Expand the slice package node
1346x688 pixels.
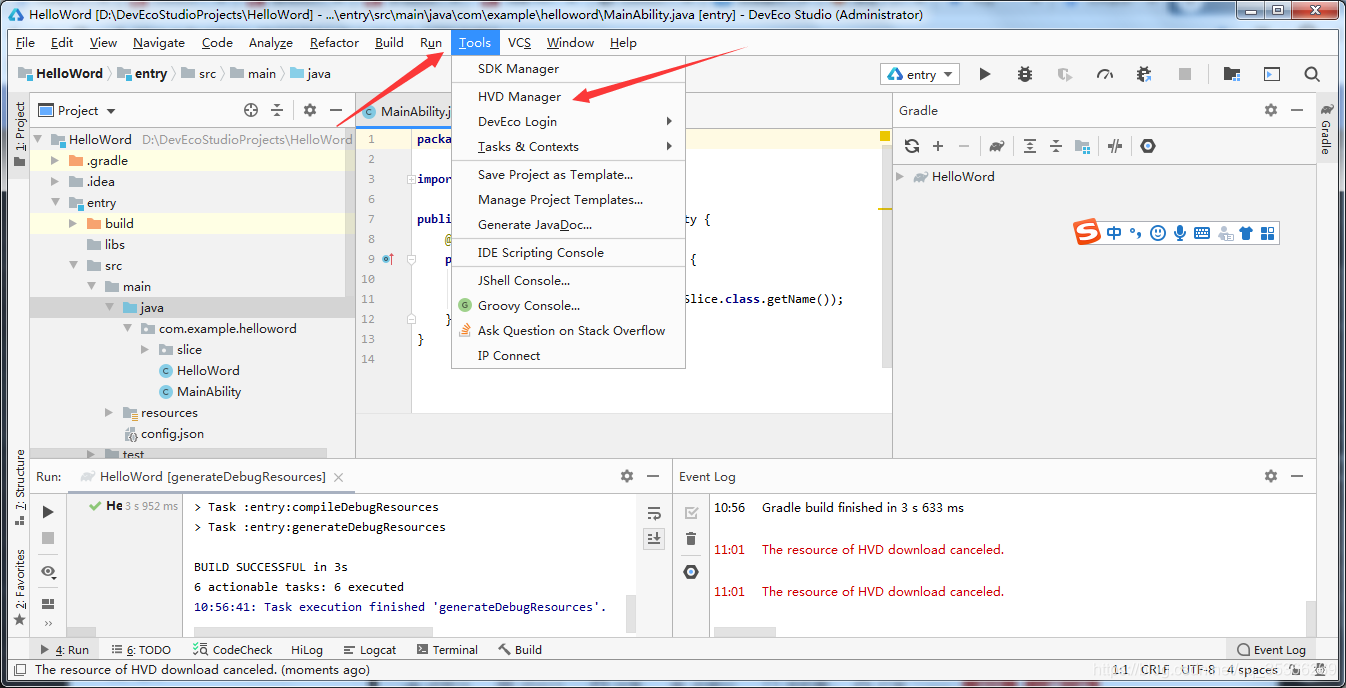[145, 349]
